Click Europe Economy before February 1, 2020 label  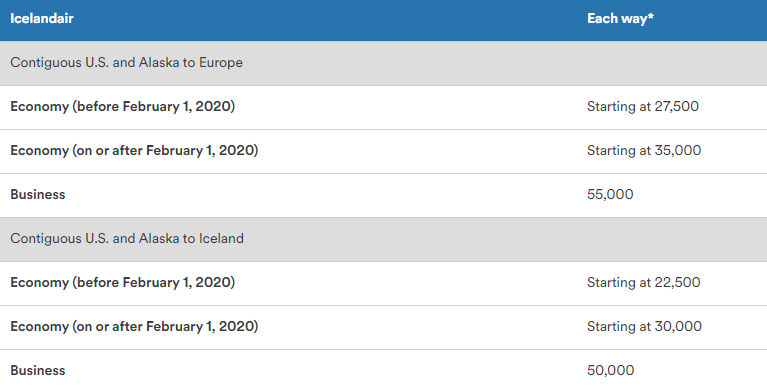point(122,107)
